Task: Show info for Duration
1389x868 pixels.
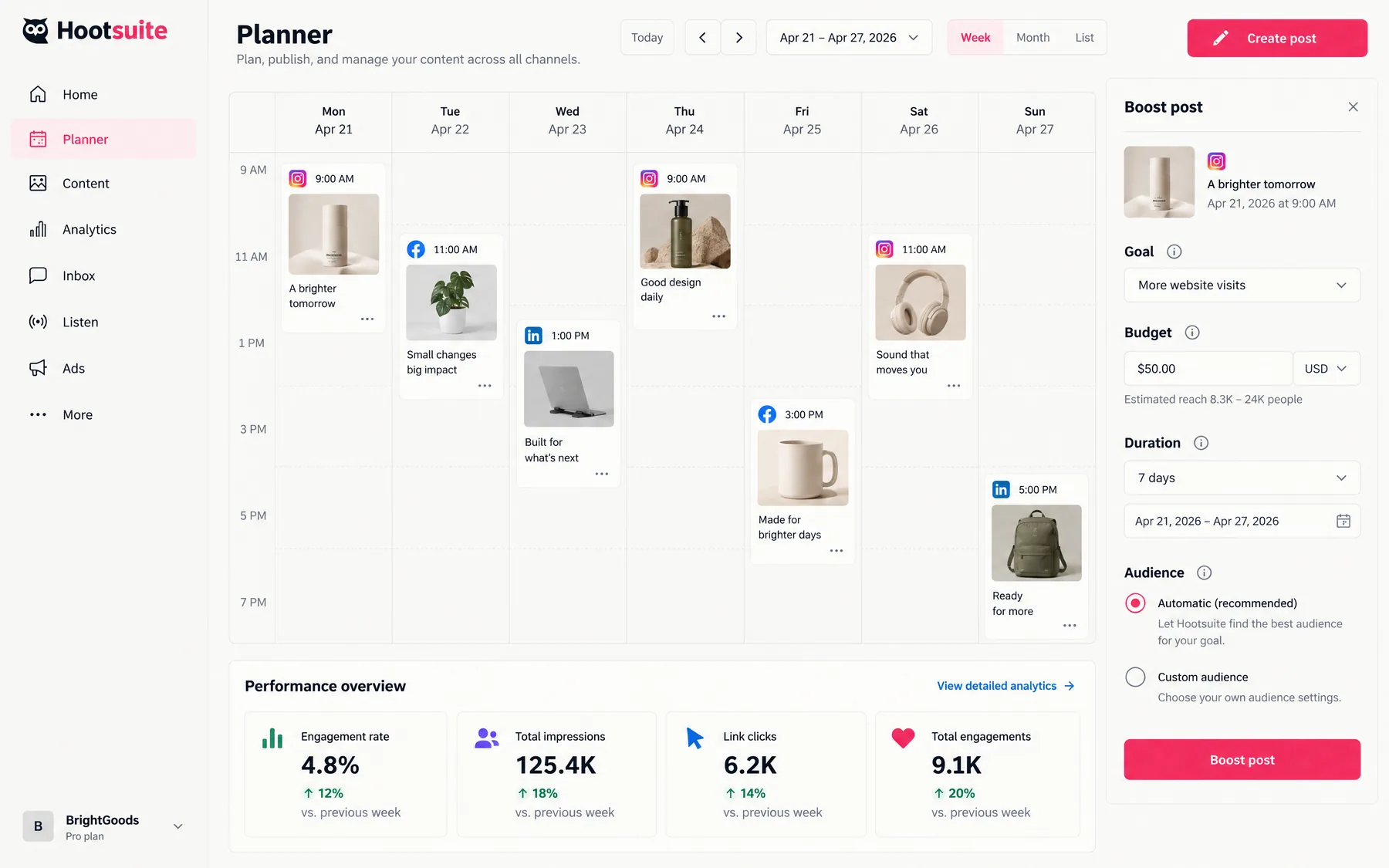Action: 1201,443
